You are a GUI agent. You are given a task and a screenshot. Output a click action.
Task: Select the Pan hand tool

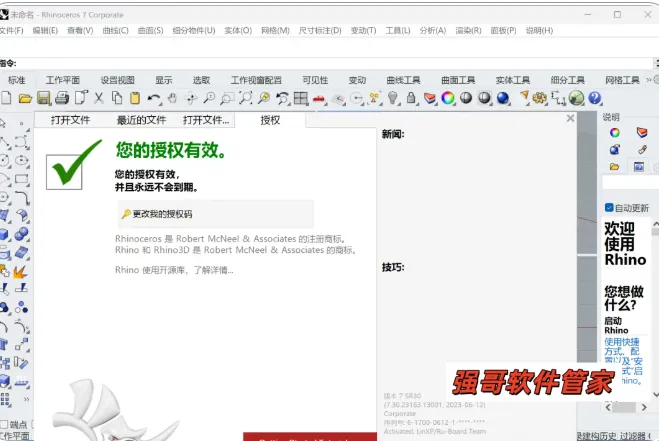point(172,98)
